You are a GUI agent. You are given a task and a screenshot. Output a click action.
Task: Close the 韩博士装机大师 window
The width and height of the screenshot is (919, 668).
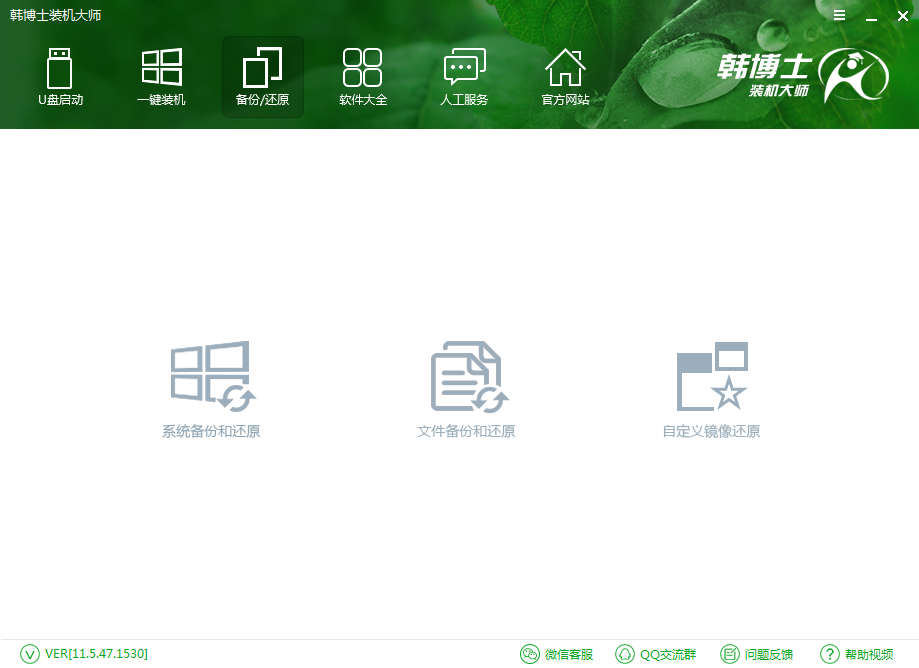pos(901,15)
